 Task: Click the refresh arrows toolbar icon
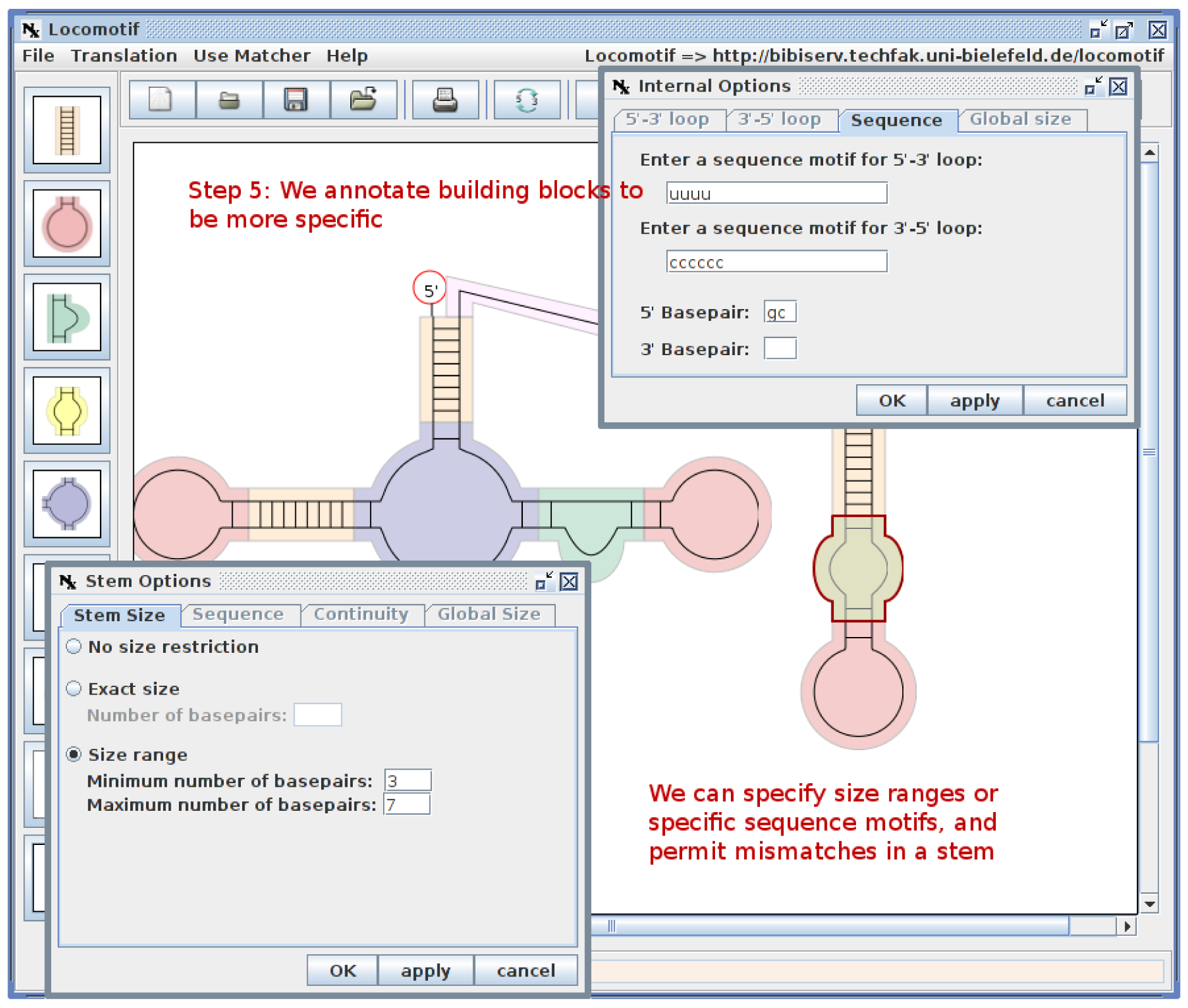pyautogui.click(x=527, y=100)
